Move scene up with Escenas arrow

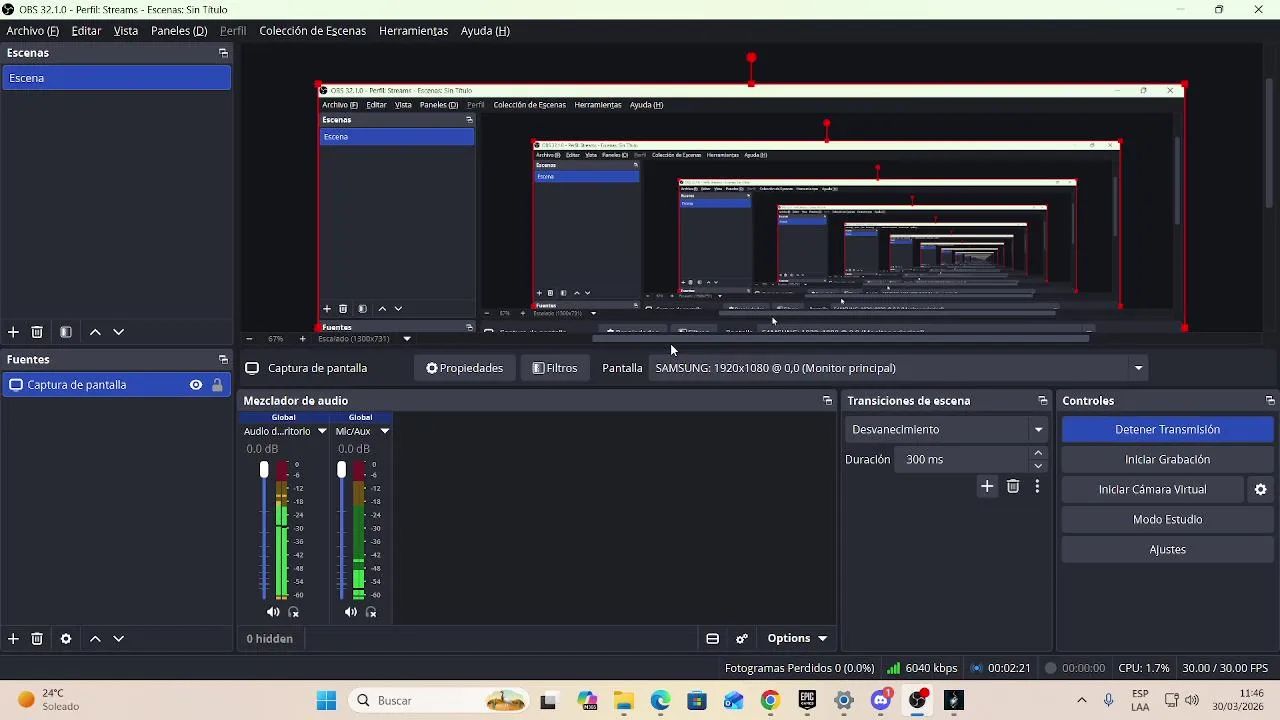(95, 332)
